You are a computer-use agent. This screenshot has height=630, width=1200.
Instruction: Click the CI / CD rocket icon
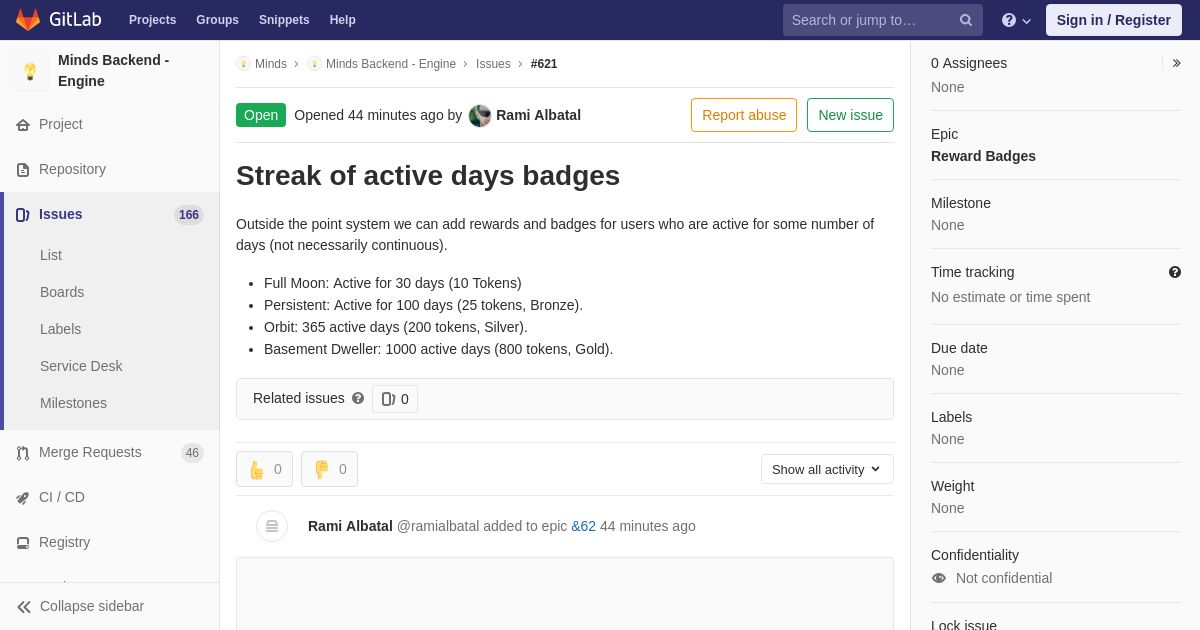(23, 498)
